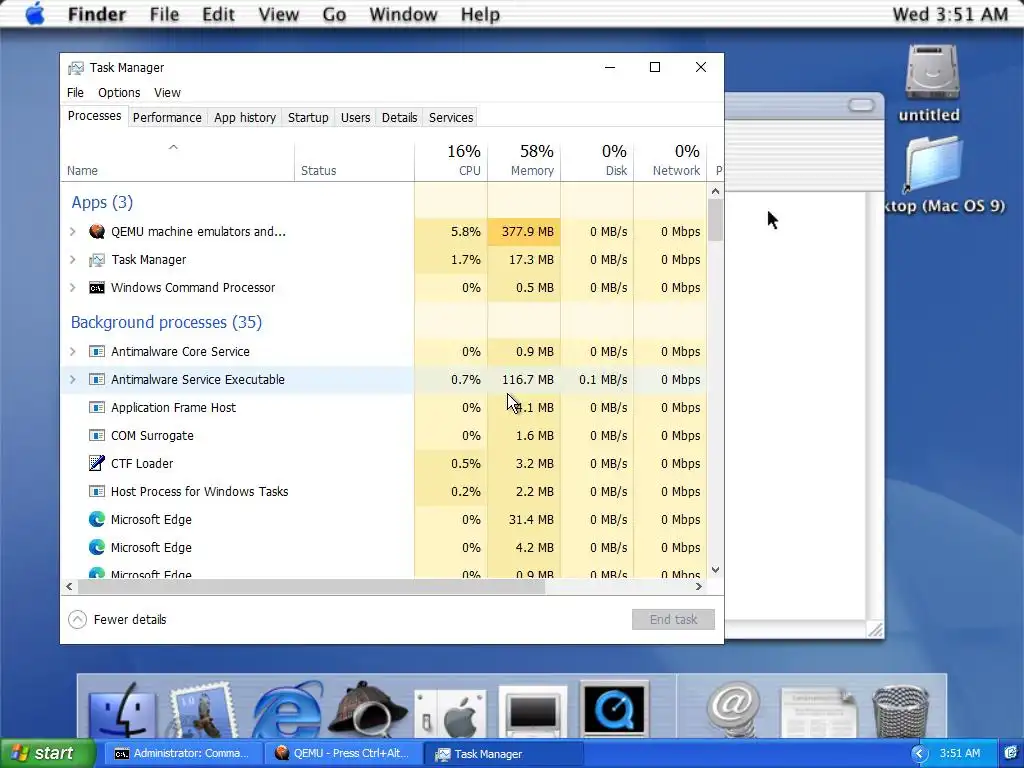Image resolution: width=1024 pixels, height=768 pixels.
Task: Click the Antimalware Core Service icon
Action: pos(97,351)
